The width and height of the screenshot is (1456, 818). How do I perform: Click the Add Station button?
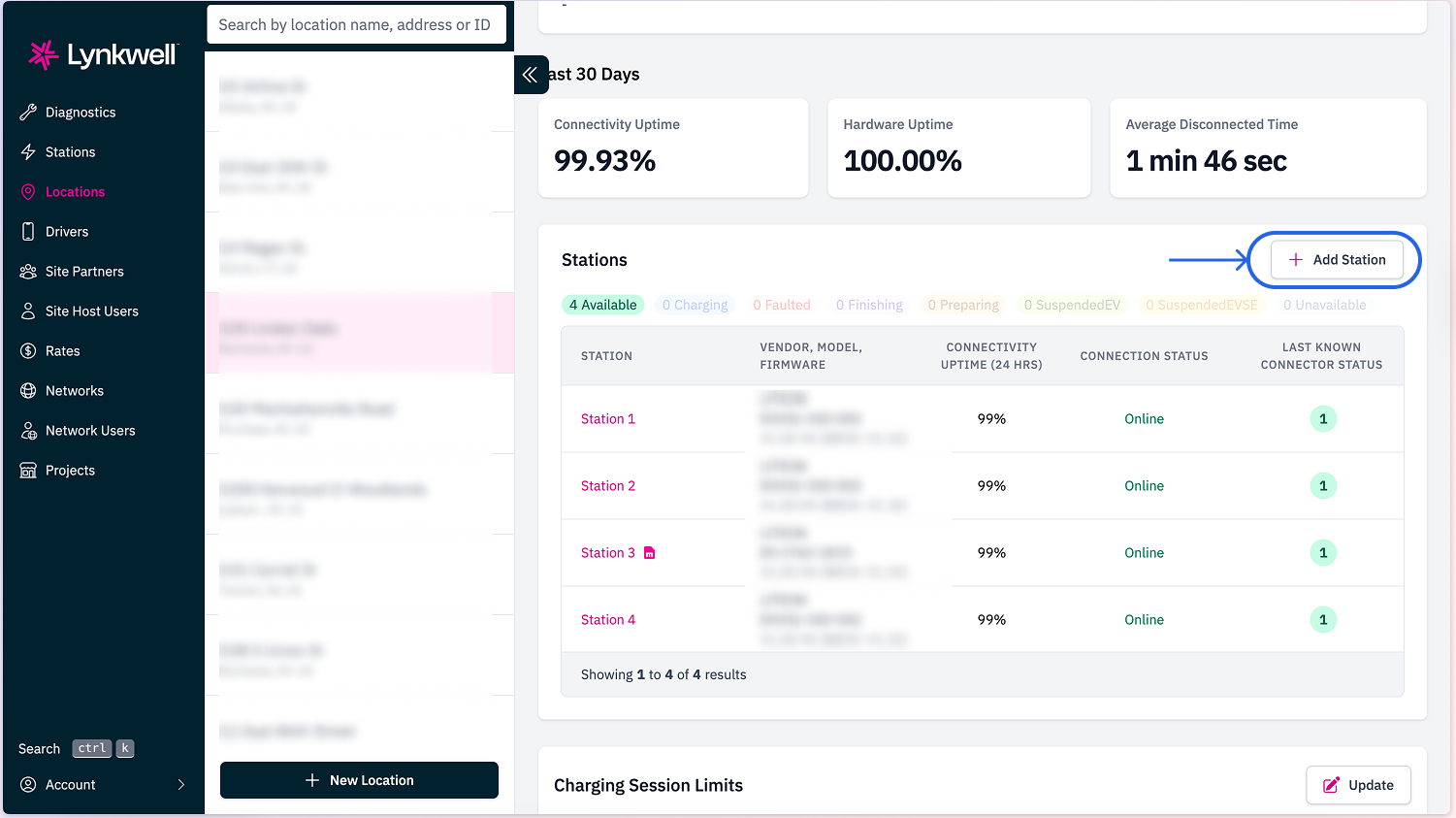coord(1336,260)
